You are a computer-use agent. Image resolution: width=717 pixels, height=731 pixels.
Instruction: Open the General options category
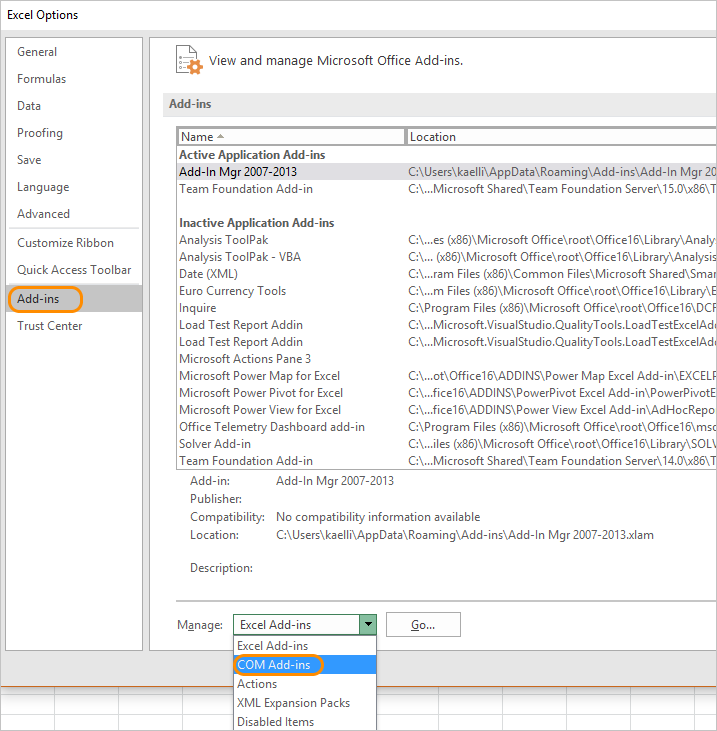click(x=37, y=52)
